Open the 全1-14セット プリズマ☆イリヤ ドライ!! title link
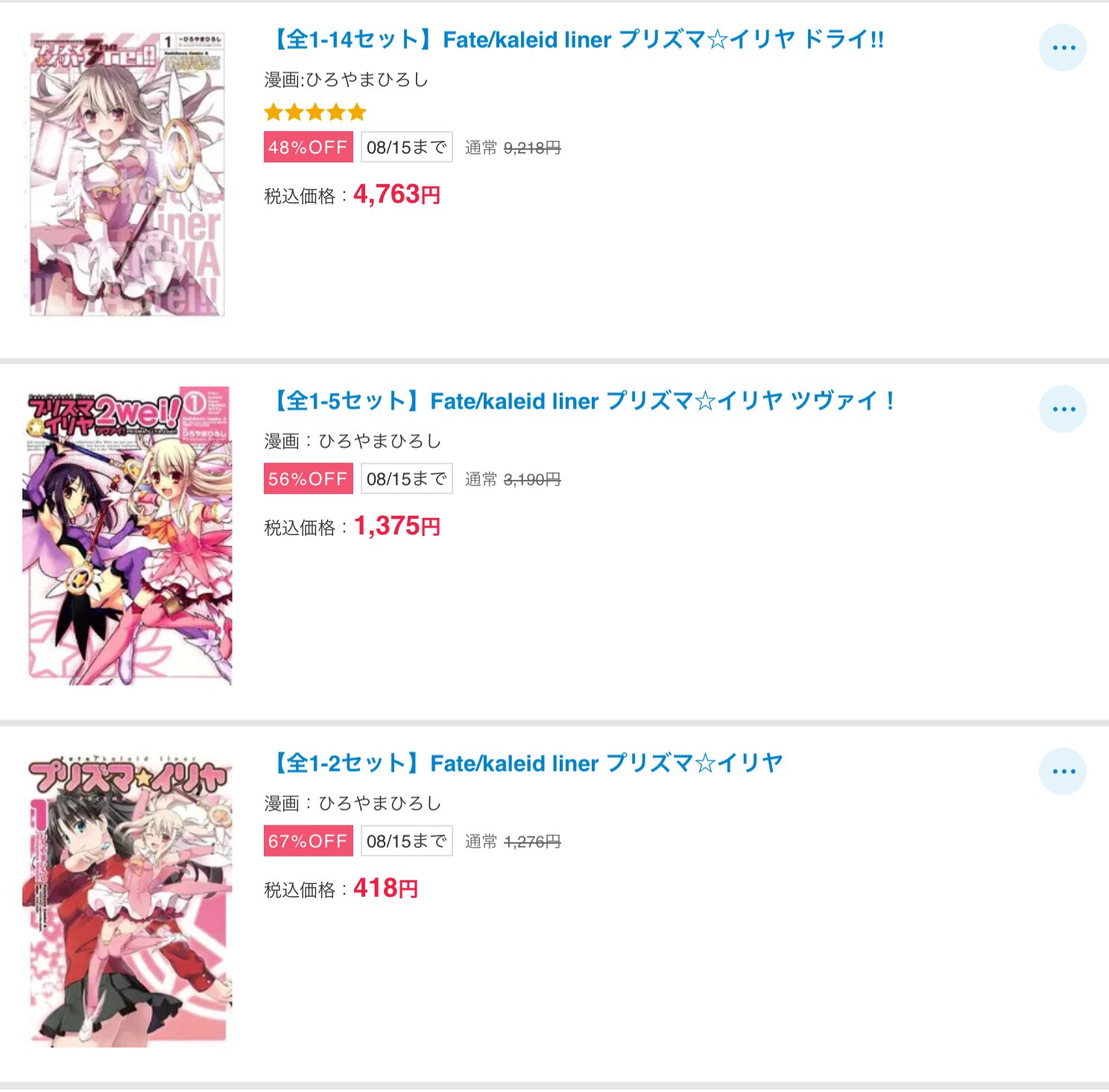 click(x=575, y=40)
